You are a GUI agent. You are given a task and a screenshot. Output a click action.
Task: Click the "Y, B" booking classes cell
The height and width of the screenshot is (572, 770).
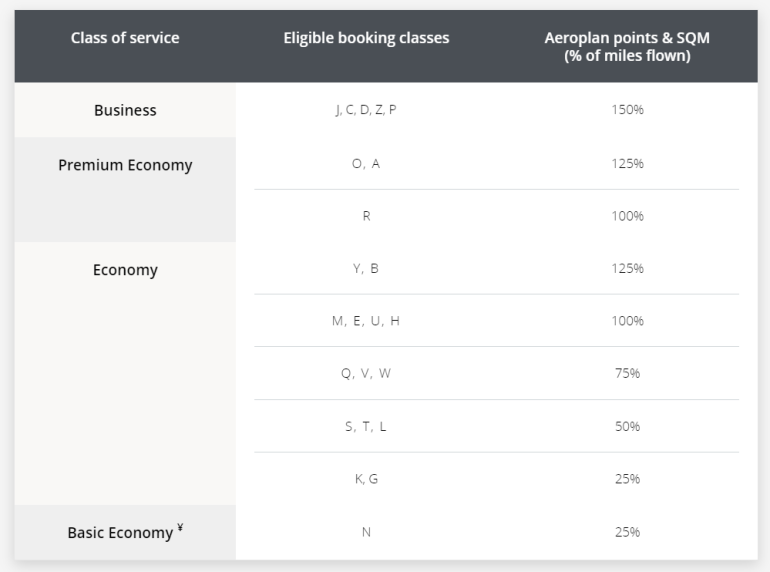click(366, 268)
